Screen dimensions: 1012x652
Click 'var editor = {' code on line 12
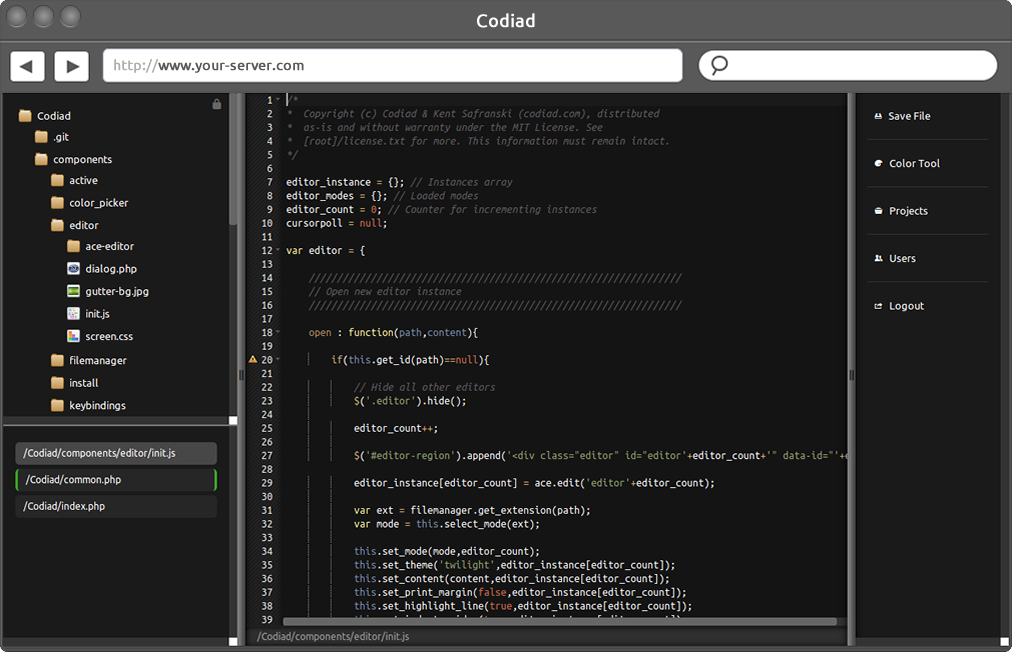pyautogui.click(x=325, y=250)
